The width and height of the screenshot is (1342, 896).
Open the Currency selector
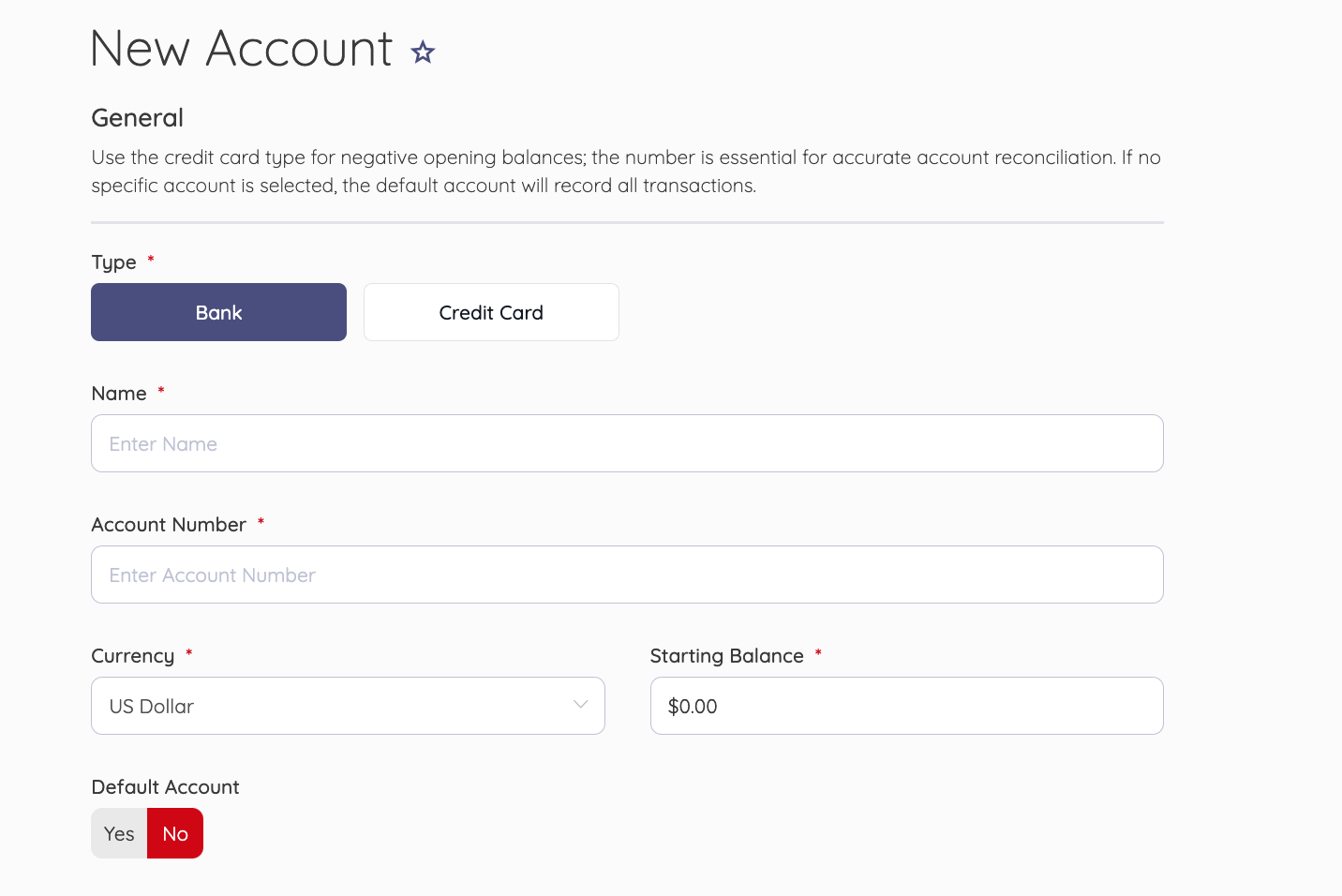click(348, 706)
